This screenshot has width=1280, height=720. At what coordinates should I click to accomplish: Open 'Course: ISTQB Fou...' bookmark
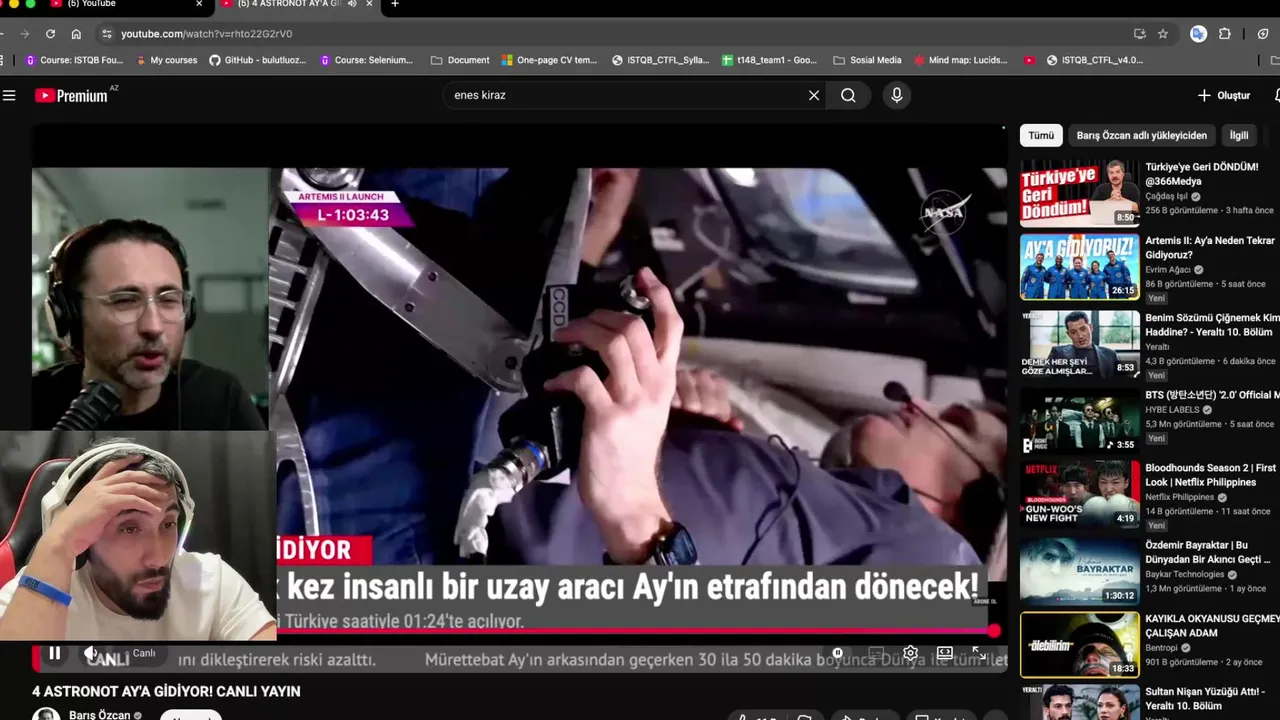74,60
